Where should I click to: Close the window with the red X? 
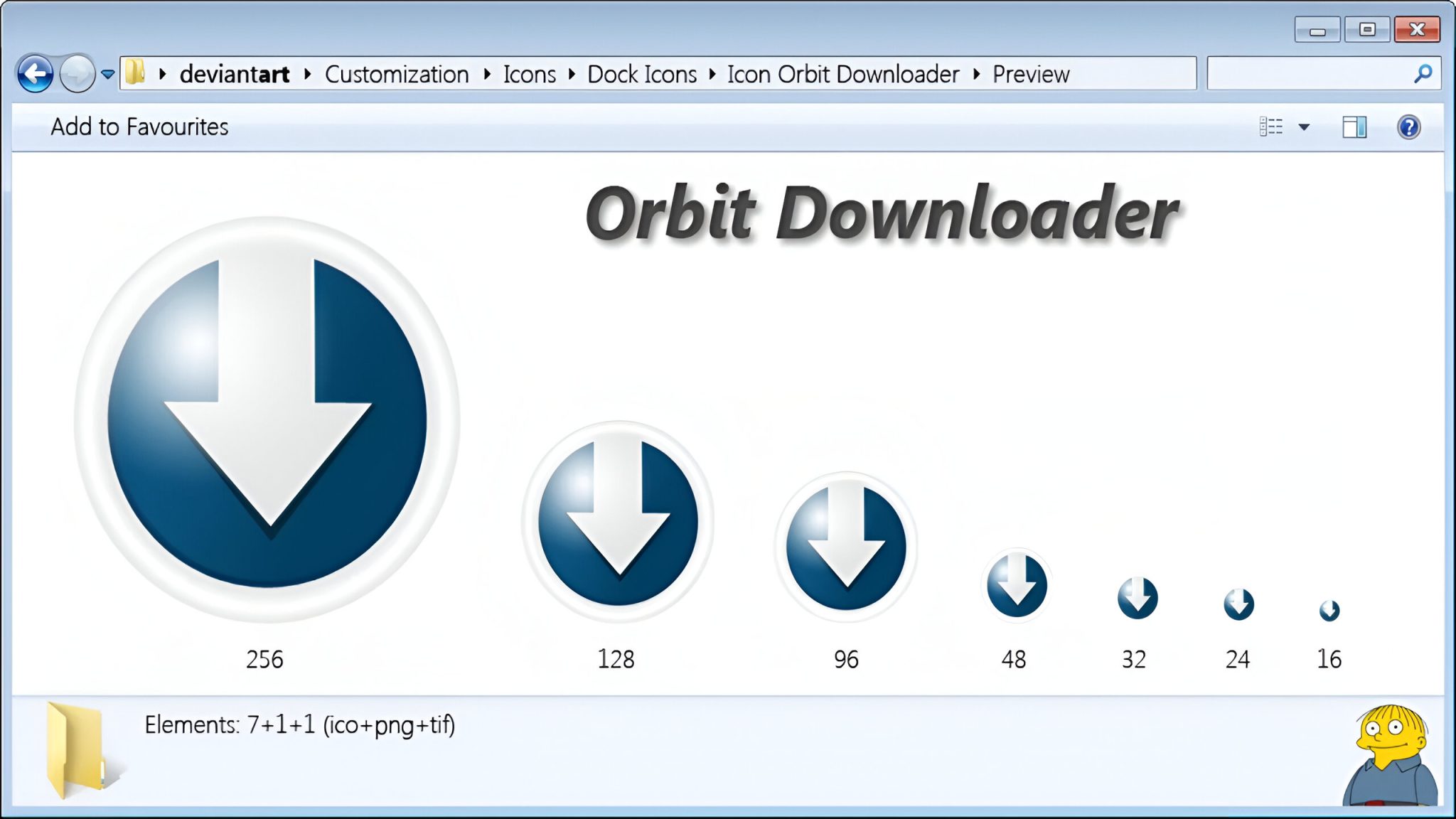(1417, 30)
